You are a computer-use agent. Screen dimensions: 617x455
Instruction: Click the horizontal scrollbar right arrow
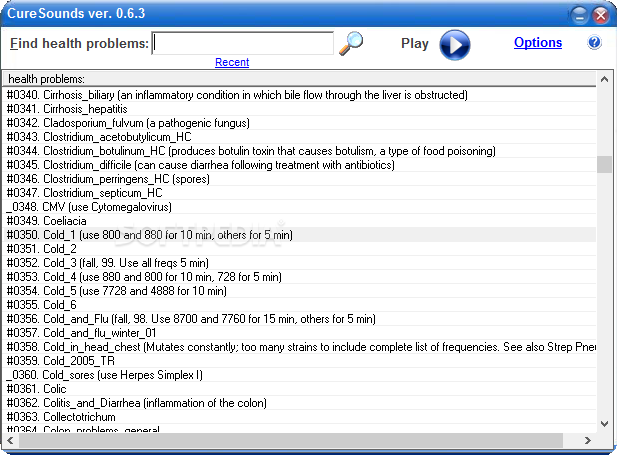click(588, 440)
